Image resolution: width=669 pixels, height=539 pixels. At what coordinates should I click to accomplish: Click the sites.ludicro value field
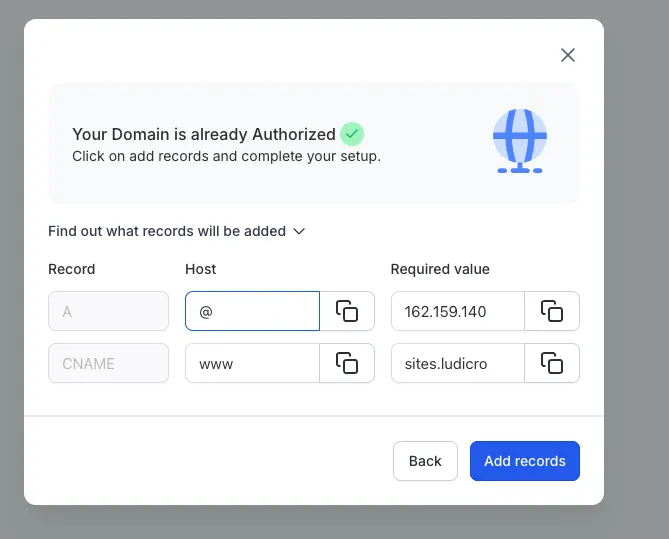coord(458,363)
